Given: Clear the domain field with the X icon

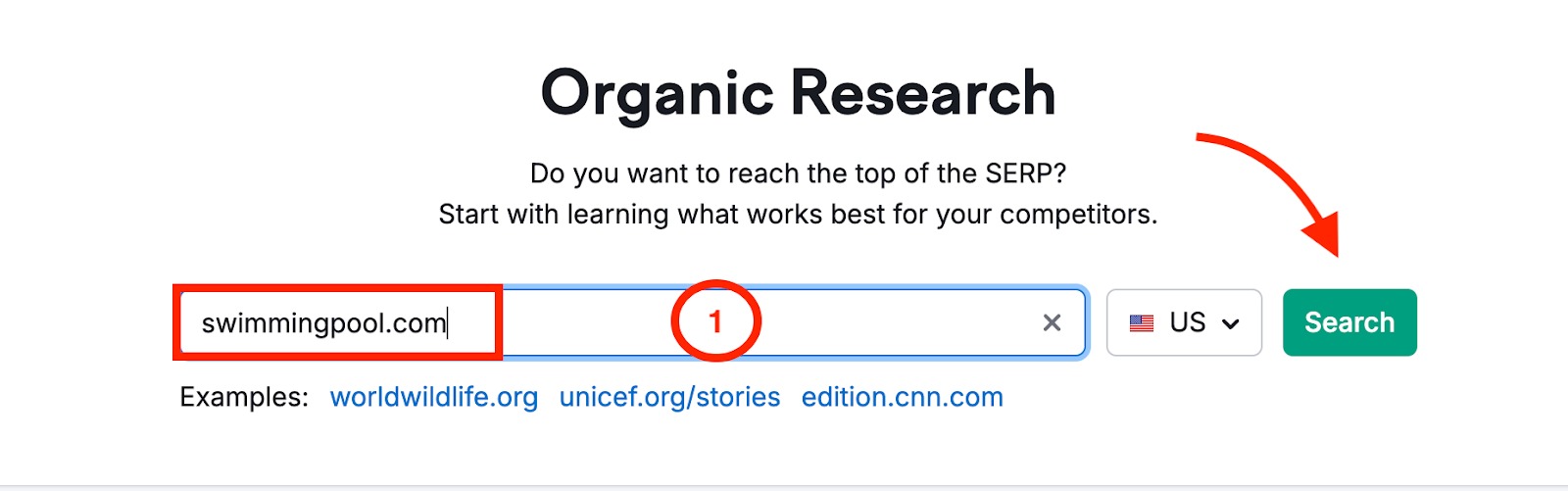Looking at the screenshot, I should [1052, 322].
